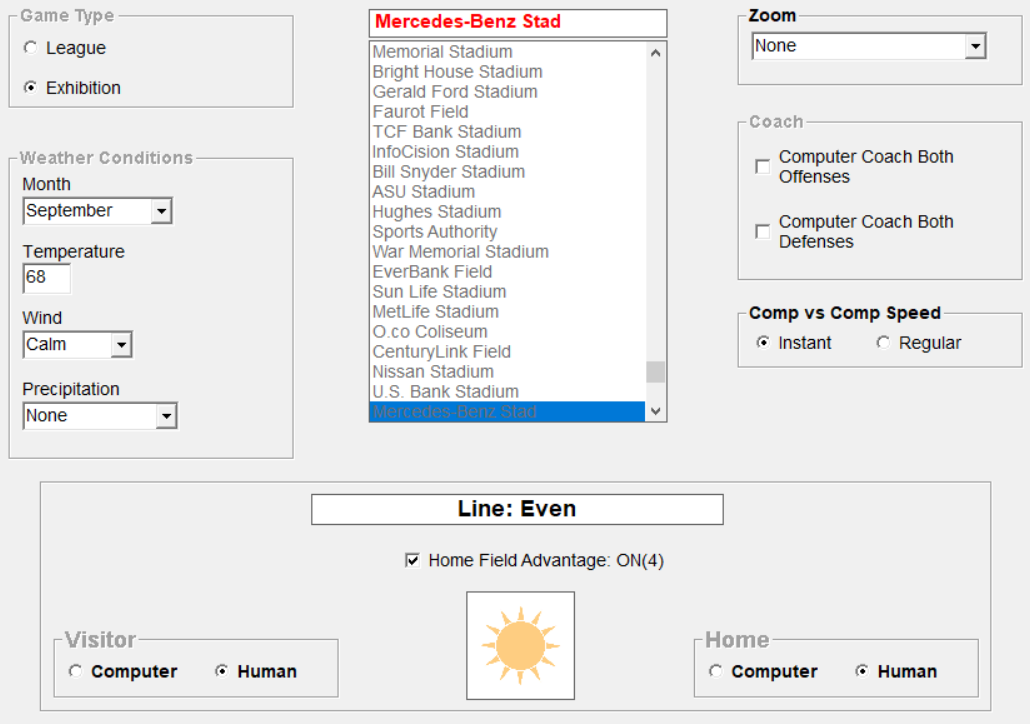Enable Computer Coach Both Defenses
Image resolution: width=1030 pixels, height=724 pixels.
[763, 232]
